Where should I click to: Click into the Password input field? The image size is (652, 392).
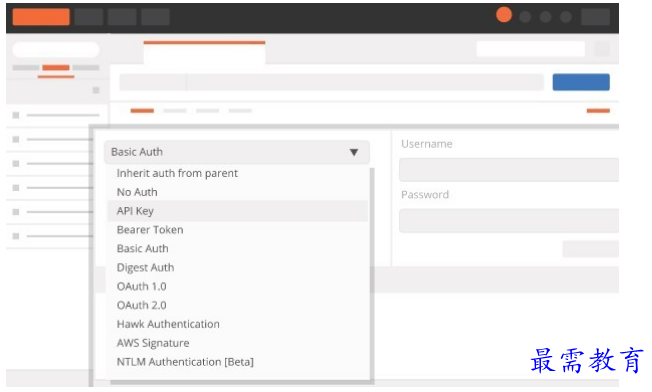509,220
